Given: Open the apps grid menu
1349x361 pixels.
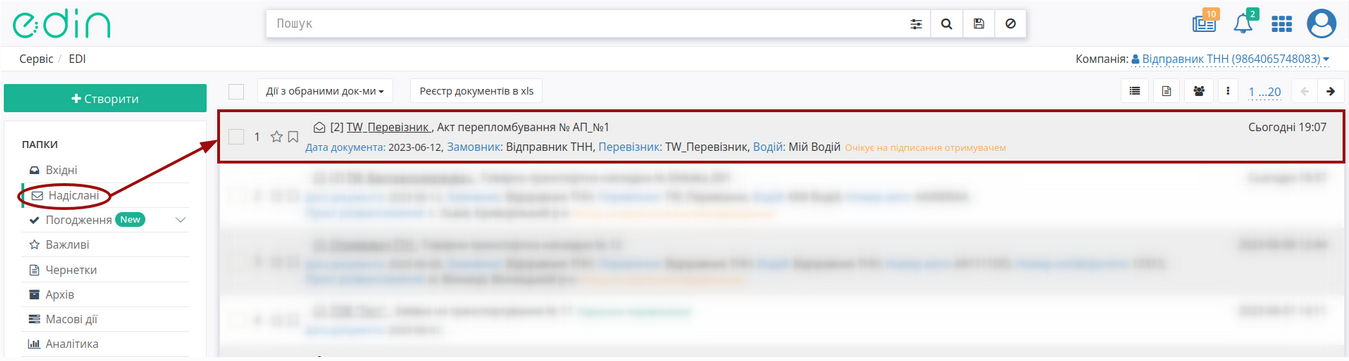Looking at the screenshot, I should pyautogui.click(x=1282, y=23).
